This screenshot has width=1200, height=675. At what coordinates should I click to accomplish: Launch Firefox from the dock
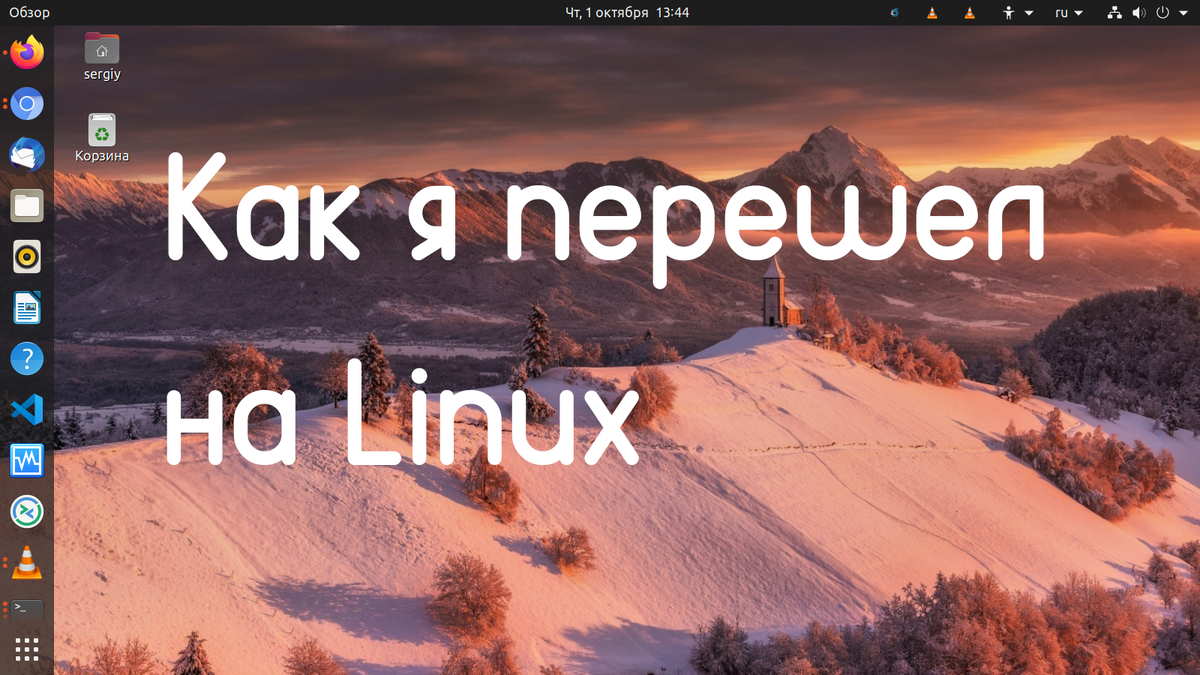pyautogui.click(x=26, y=53)
